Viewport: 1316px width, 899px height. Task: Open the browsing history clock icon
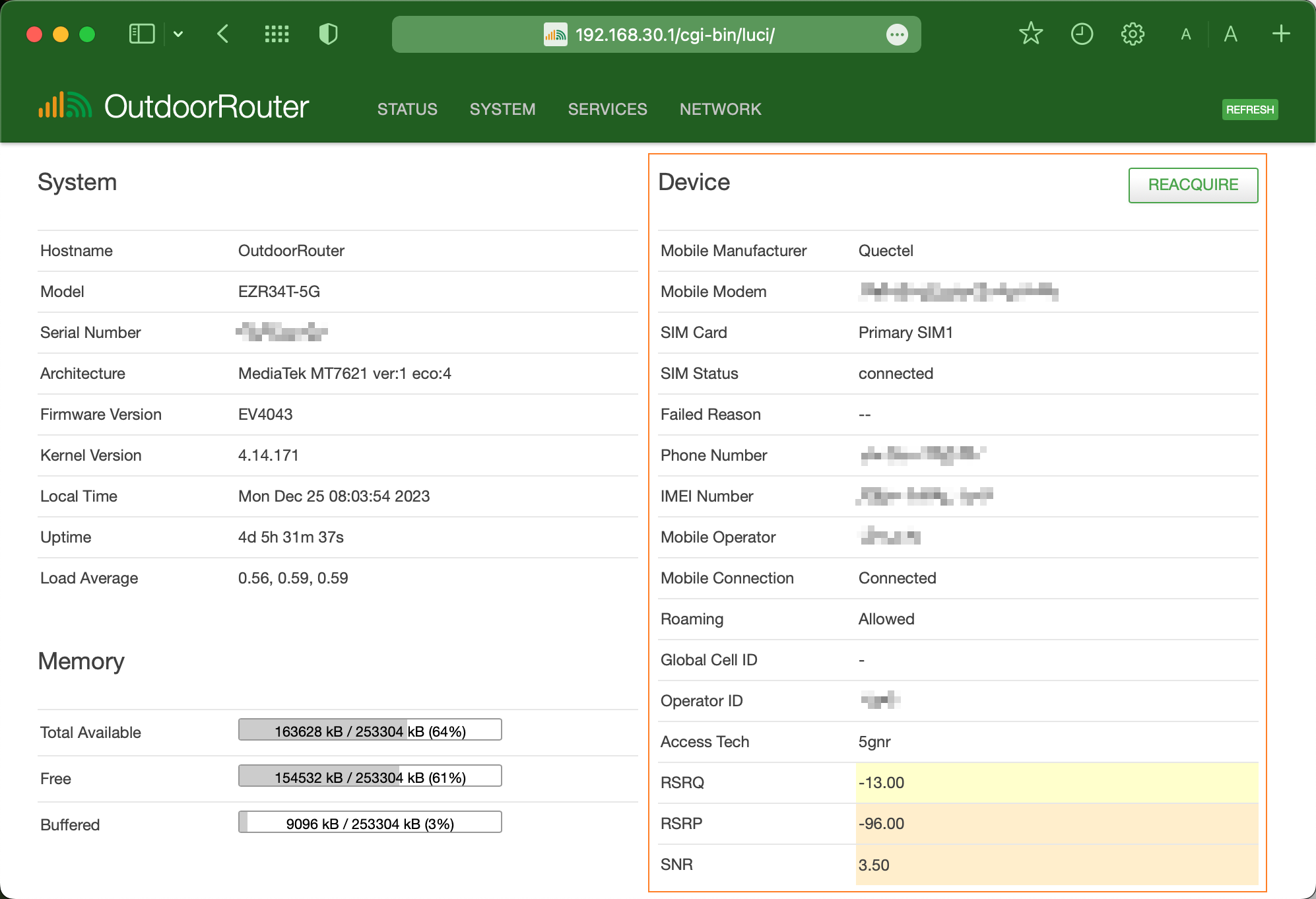coord(1082,34)
